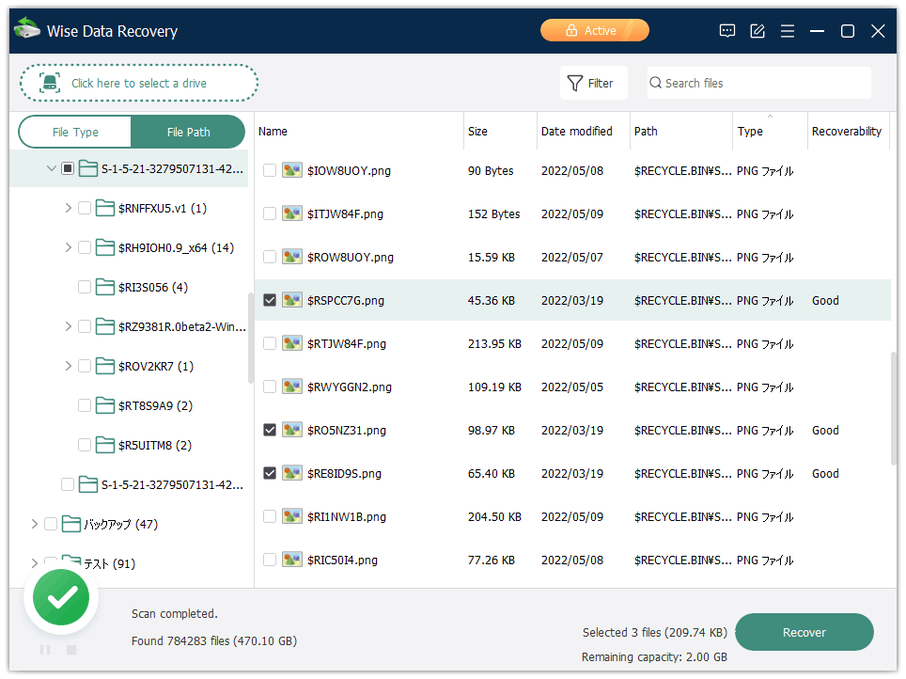Expand the $RNFFXU5.v1 folder
Image resolution: width=906 pixels, height=679 pixels.
point(68,208)
